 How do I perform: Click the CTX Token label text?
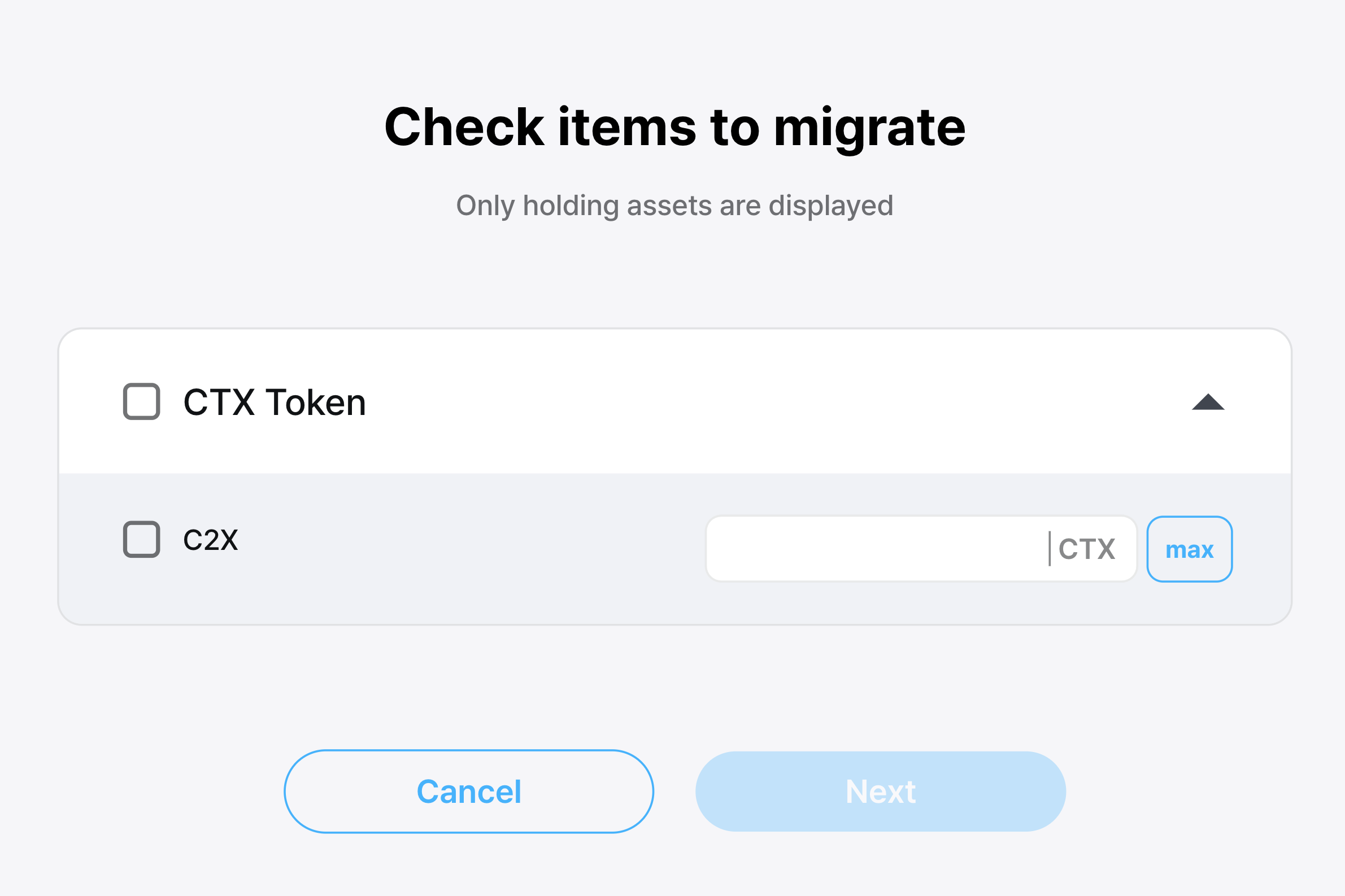[274, 403]
